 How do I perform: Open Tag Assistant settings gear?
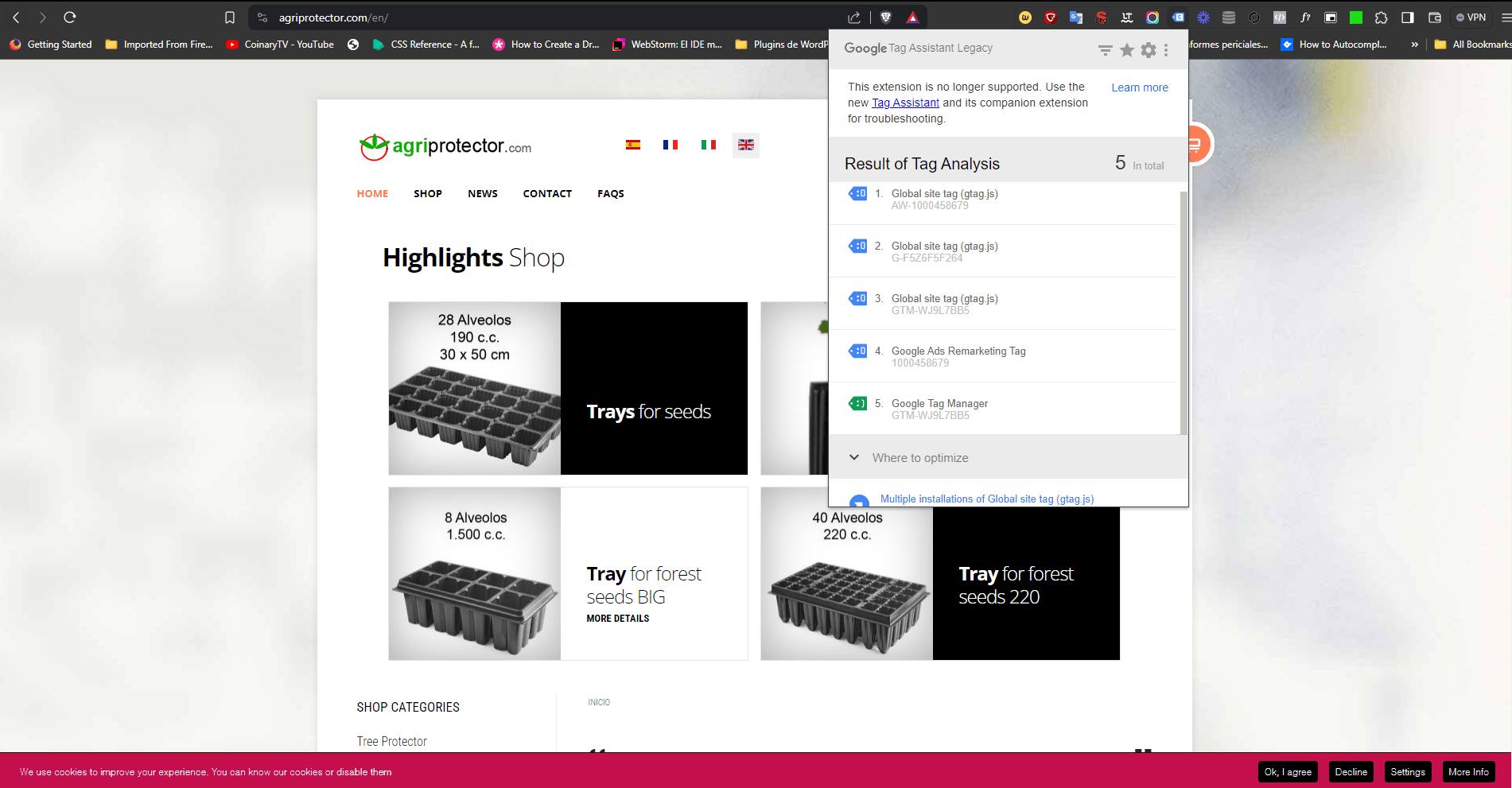[x=1149, y=50]
